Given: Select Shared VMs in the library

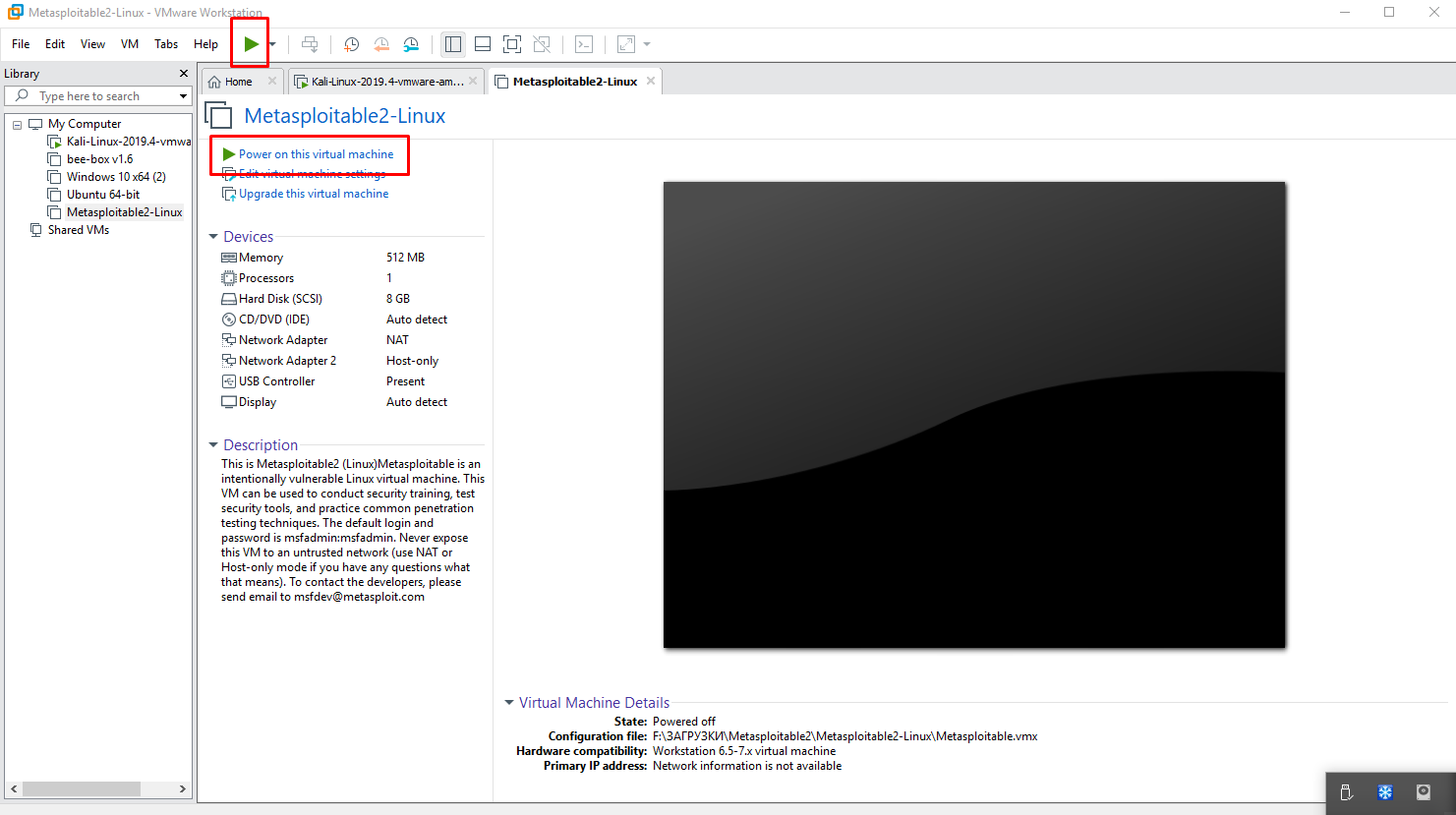Looking at the screenshot, I should (x=70, y=230).
